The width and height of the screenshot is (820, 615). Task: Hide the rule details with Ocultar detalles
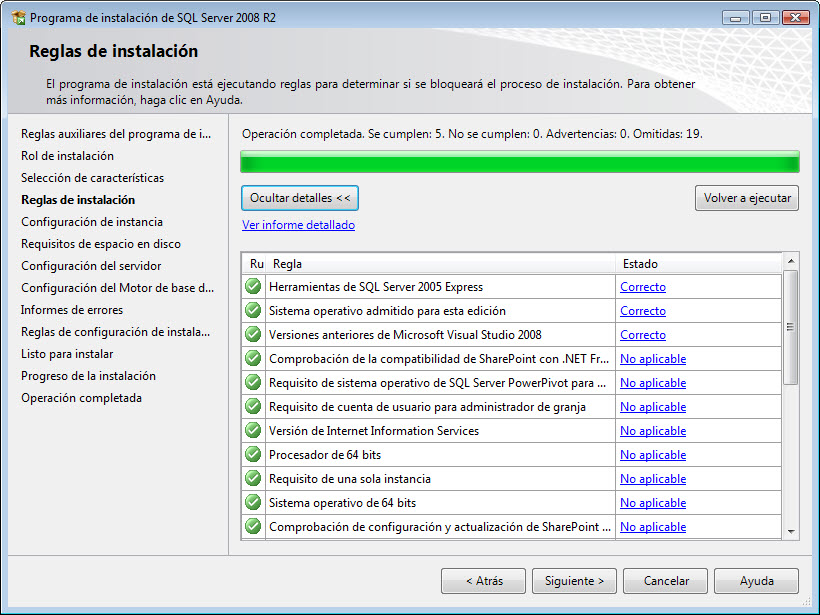click(x=300, y=198)
